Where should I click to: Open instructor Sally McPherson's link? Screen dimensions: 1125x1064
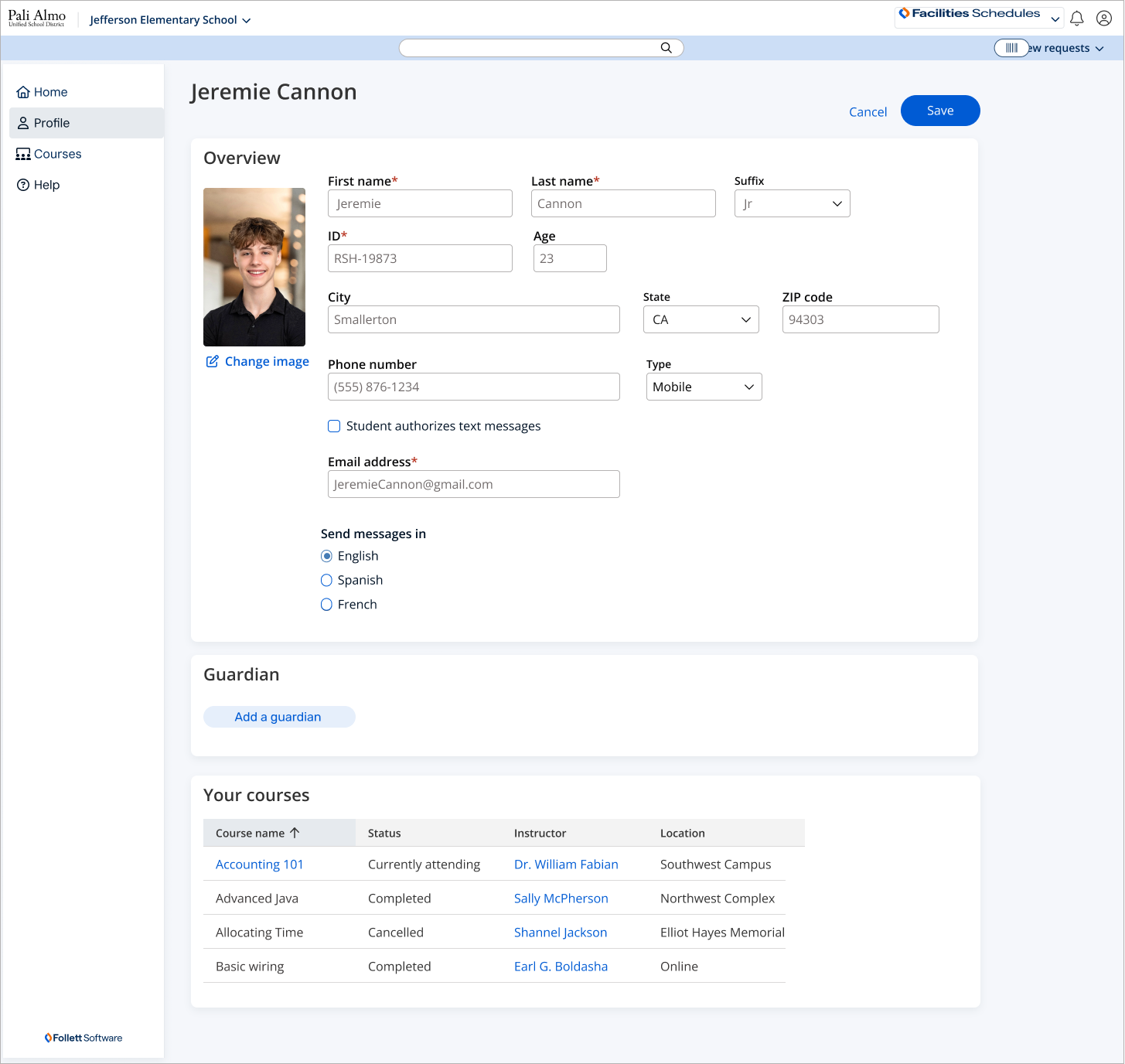click(561, 898)
